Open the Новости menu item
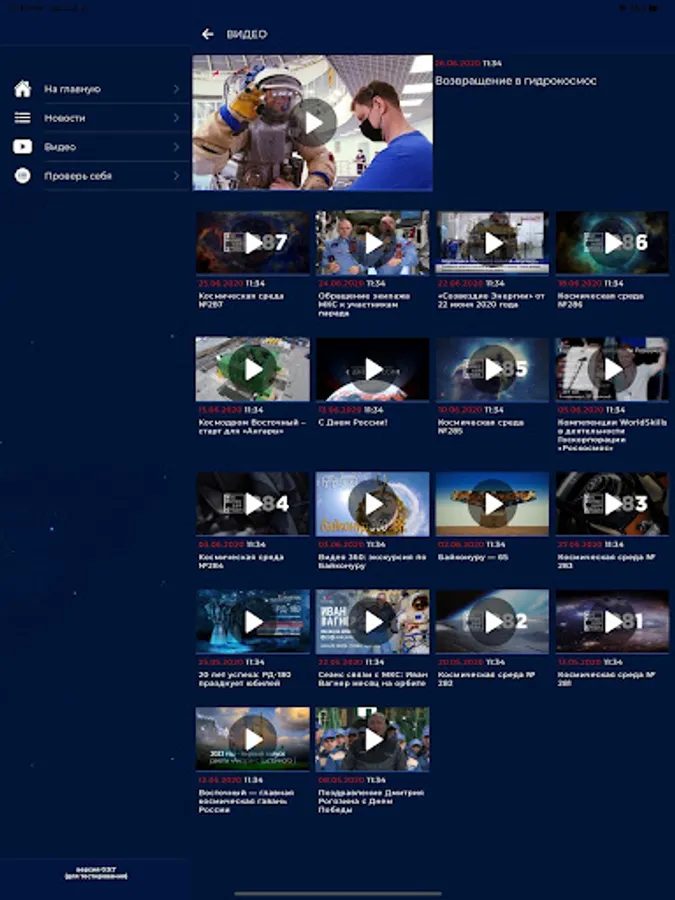This screenshot has height=900, width=675. [95, 118]
